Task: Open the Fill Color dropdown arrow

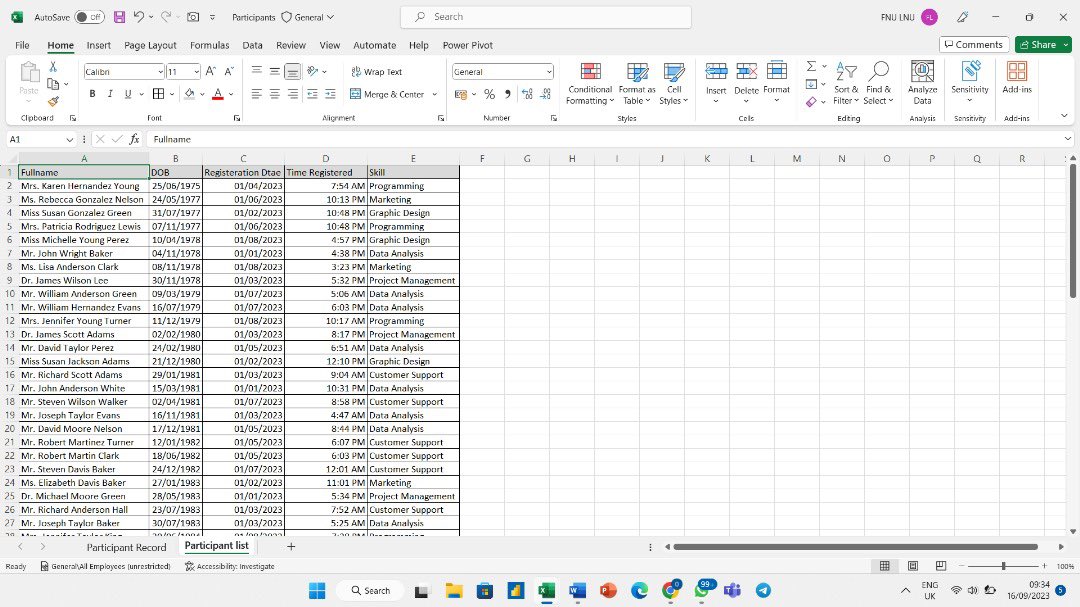Action: pos(200,93)
